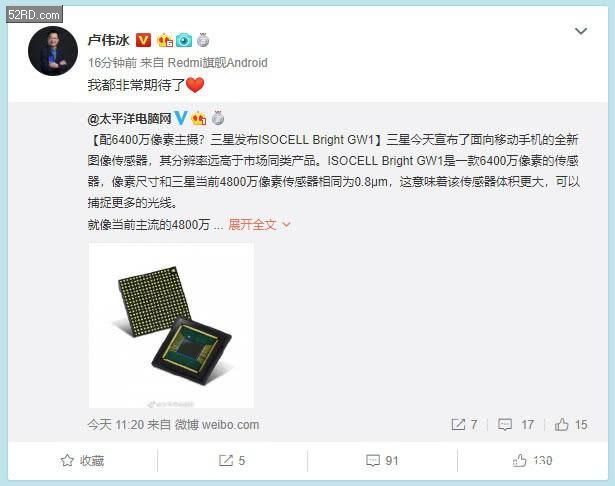Click the teal camera badge icon
The width and height of the screenshot is (615, 486).
pyautogui.click(x=184, y=40)
